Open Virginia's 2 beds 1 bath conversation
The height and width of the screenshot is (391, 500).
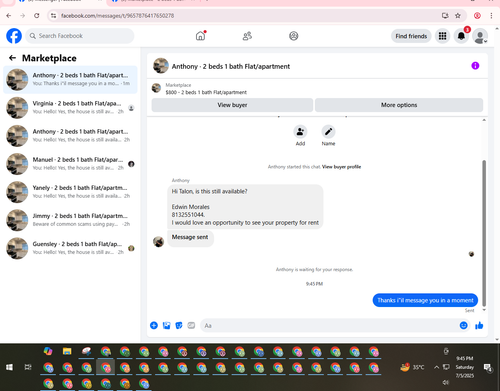70,108
